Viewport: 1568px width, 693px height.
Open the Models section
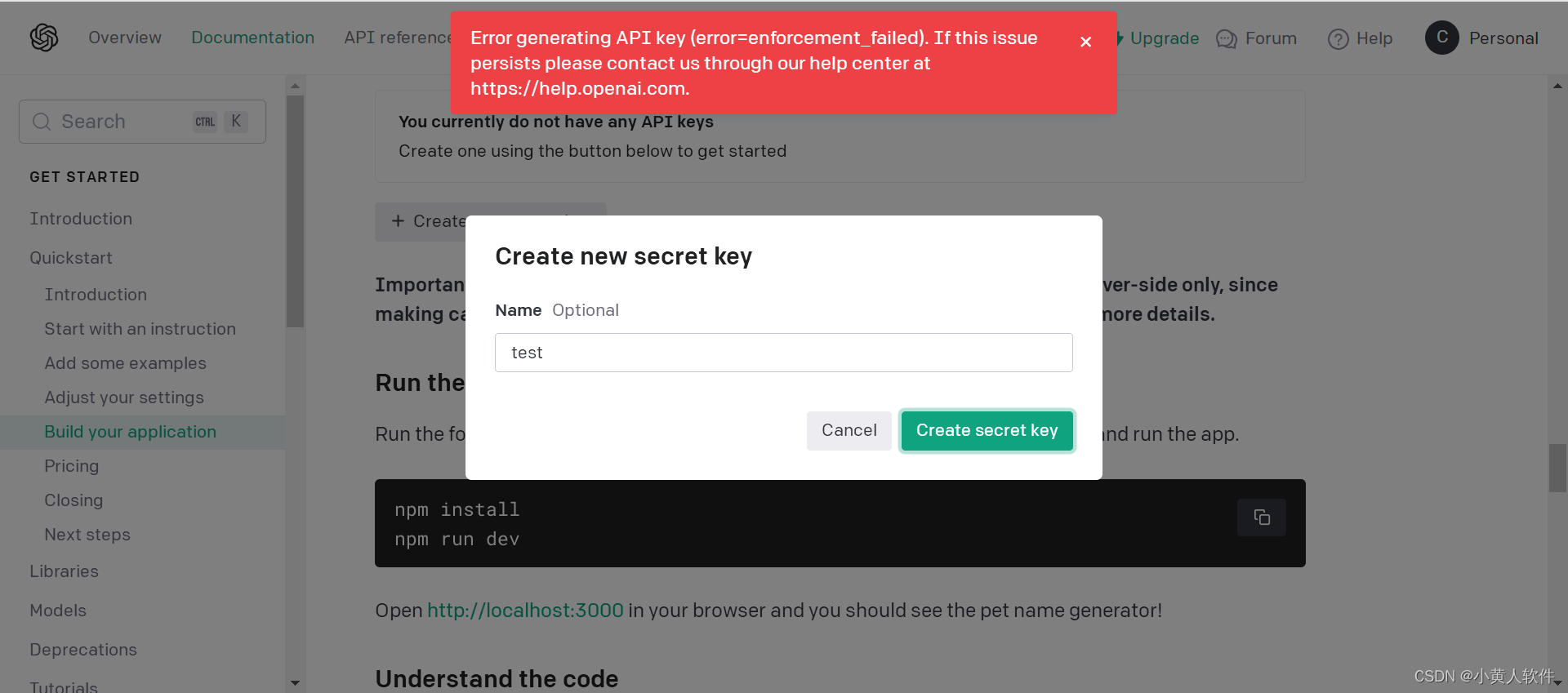click(57, 610)
